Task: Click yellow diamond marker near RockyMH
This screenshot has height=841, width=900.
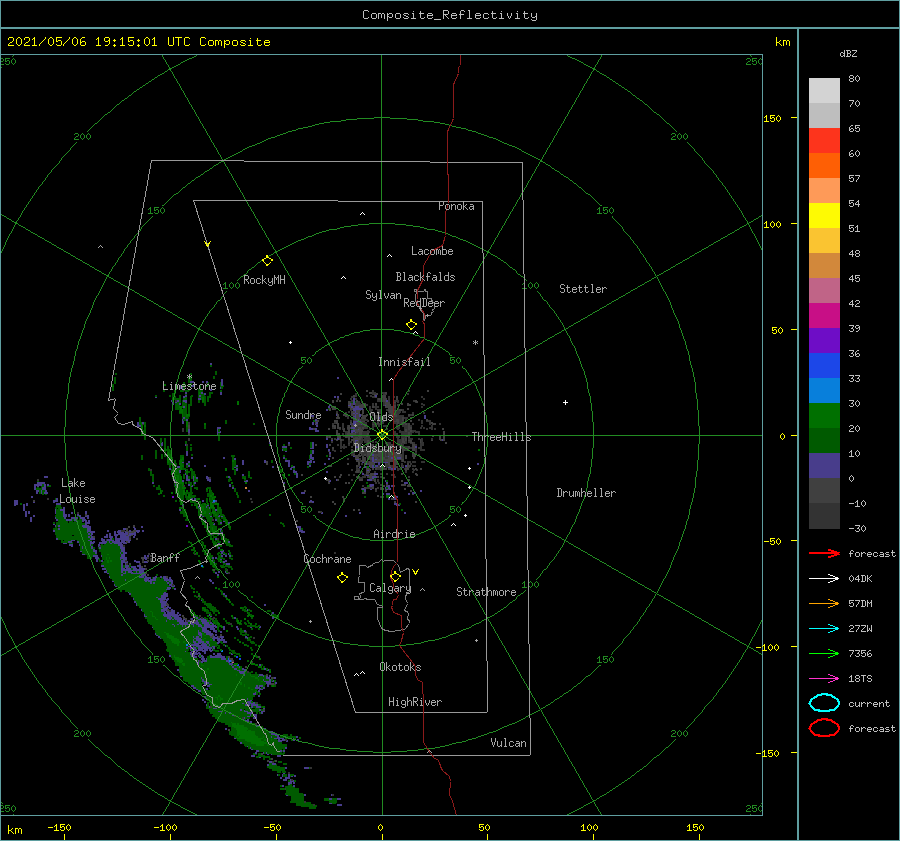Action: coord(267,261)
